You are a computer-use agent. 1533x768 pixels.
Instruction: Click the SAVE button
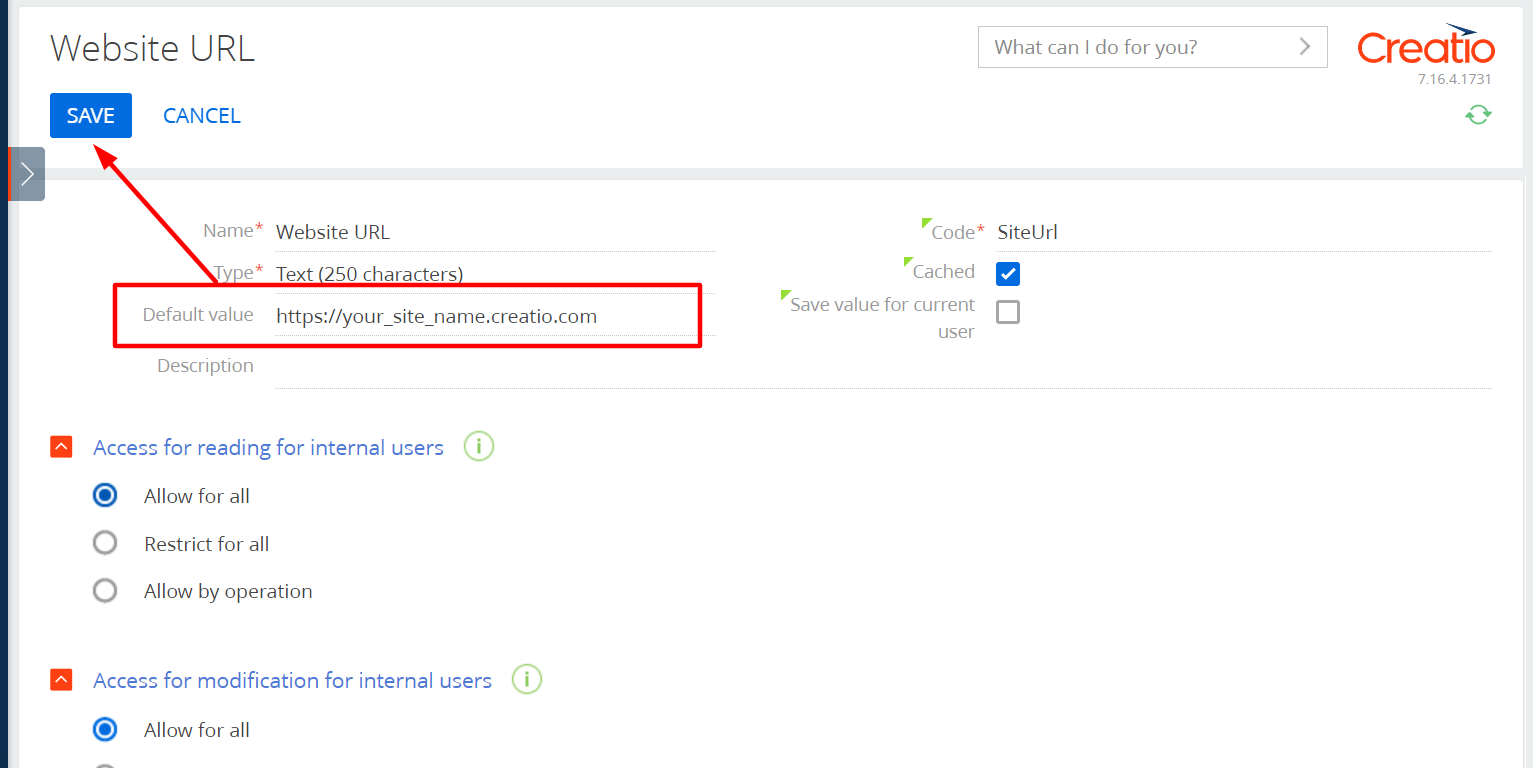coord(91,115)
